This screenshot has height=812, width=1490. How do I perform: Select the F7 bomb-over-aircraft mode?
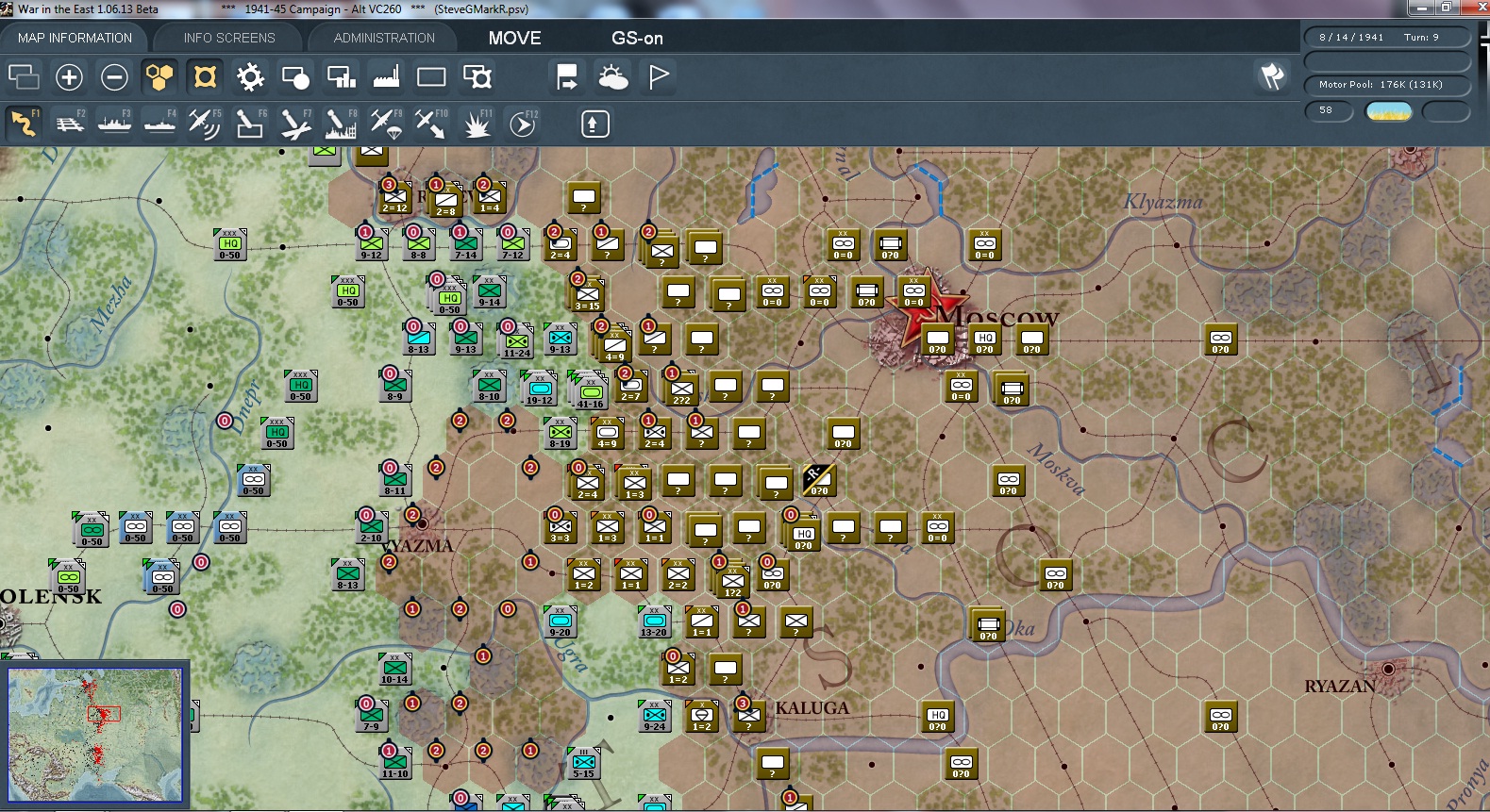[x=295, y=123]
